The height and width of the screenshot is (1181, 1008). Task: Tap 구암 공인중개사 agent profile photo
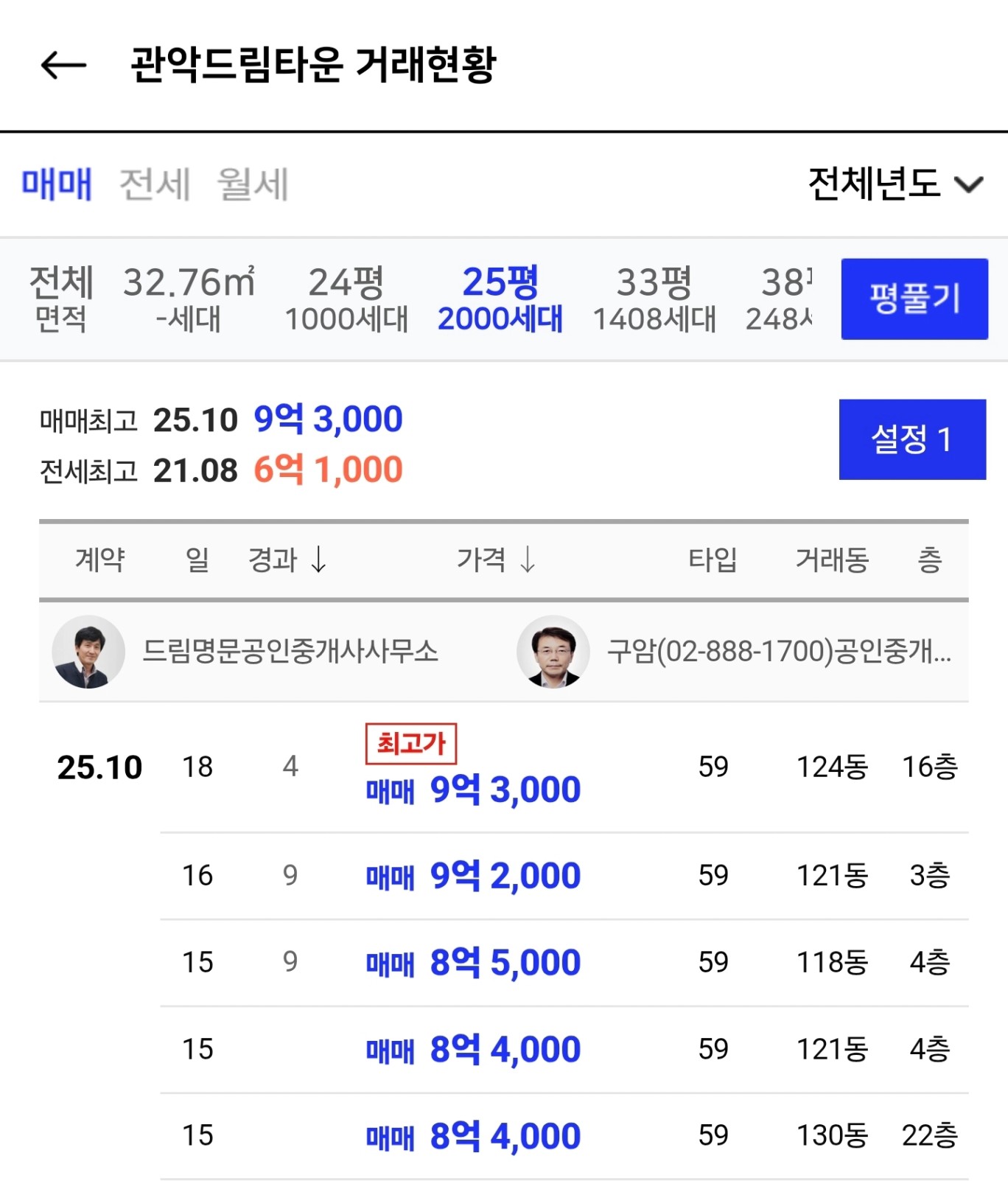[x=553, y=652]
